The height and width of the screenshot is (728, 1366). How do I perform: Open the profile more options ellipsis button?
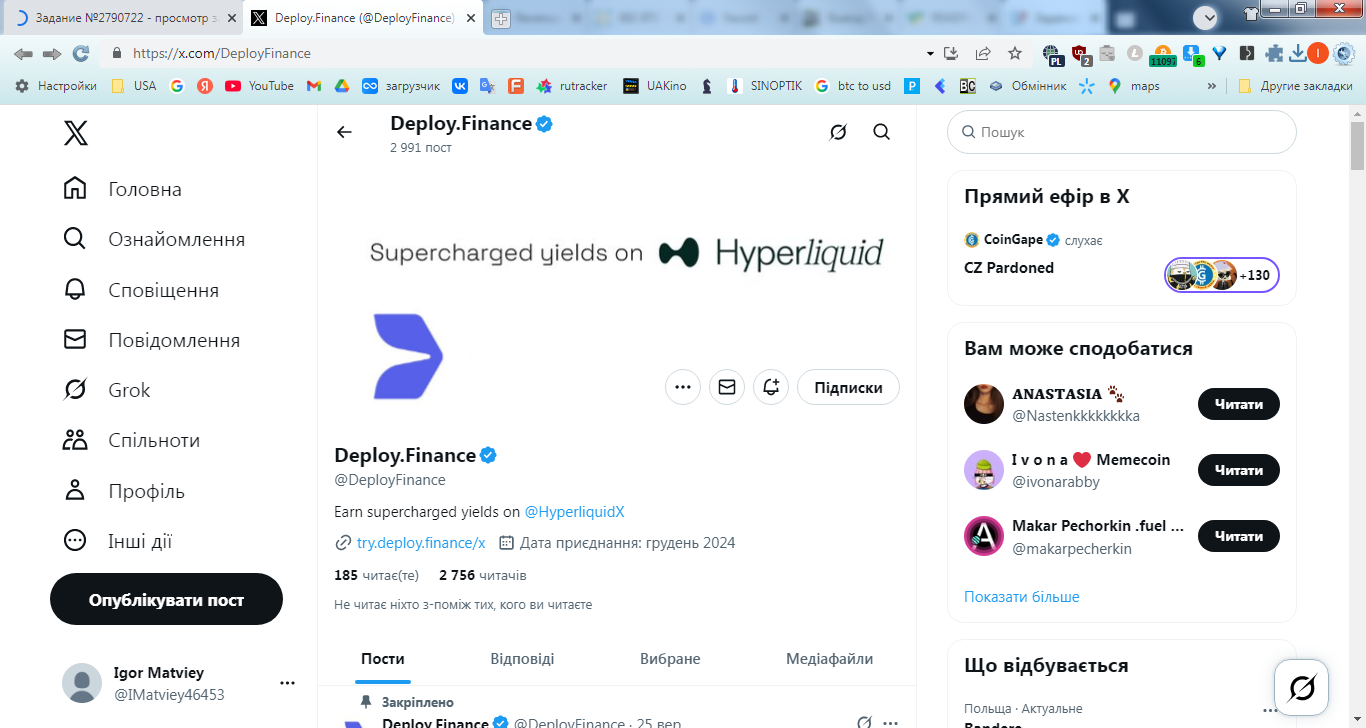pos(682,387)
